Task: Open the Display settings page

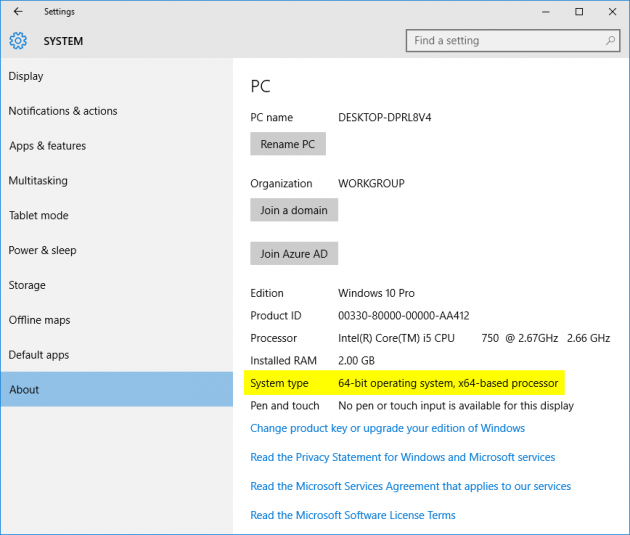Action: 117,76
